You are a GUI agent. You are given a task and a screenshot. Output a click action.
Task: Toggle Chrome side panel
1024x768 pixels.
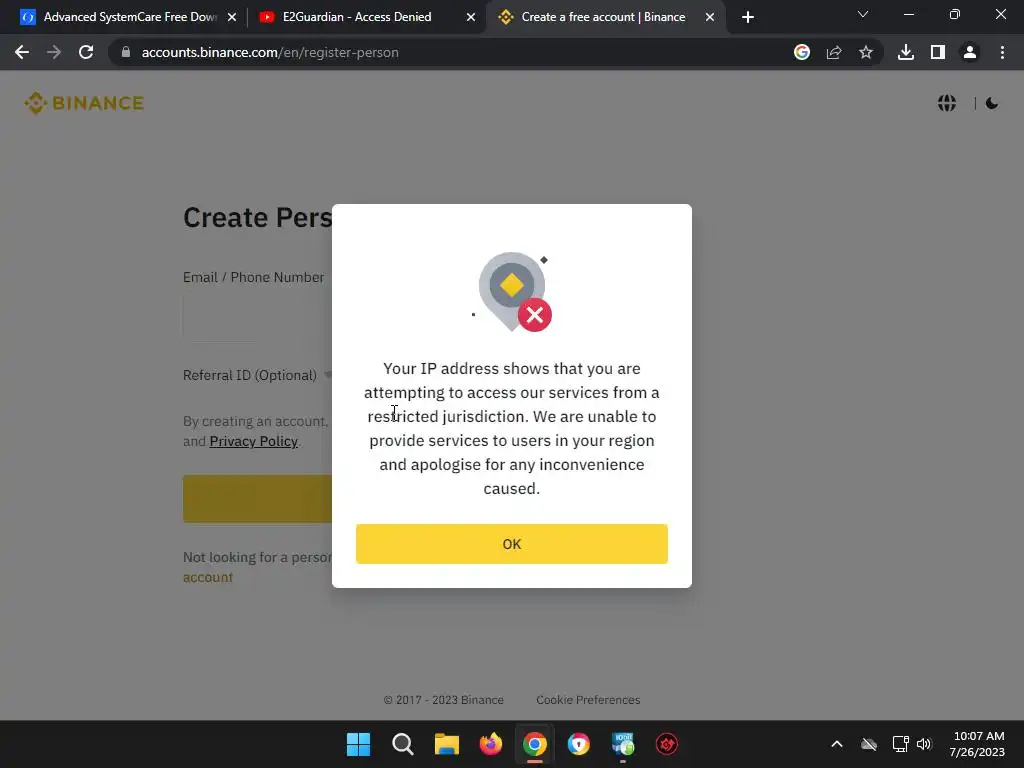(x=938, y=52)
